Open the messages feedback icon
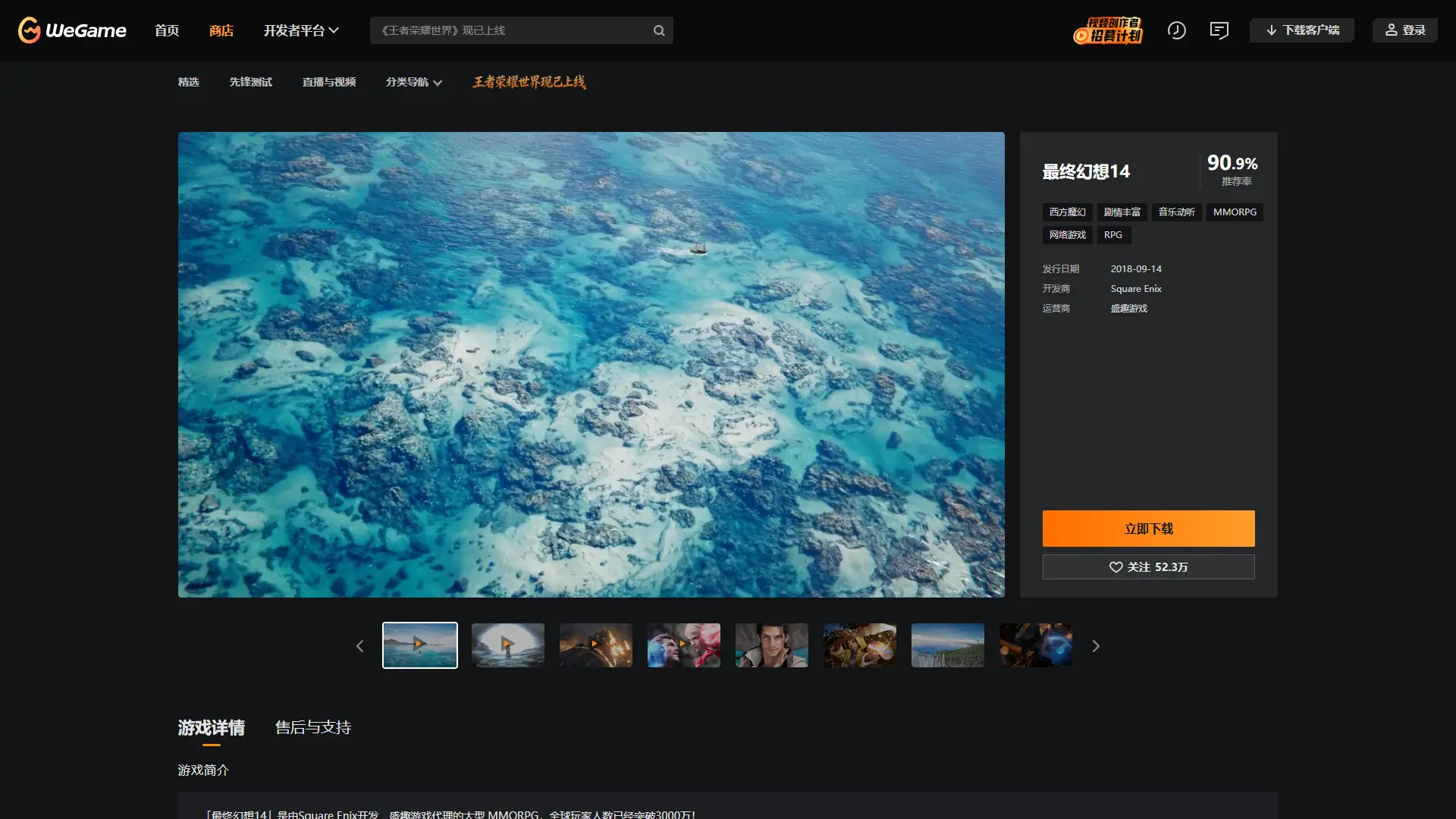The height and width of the screenshot is (819, 1456). coord(1219,30)
